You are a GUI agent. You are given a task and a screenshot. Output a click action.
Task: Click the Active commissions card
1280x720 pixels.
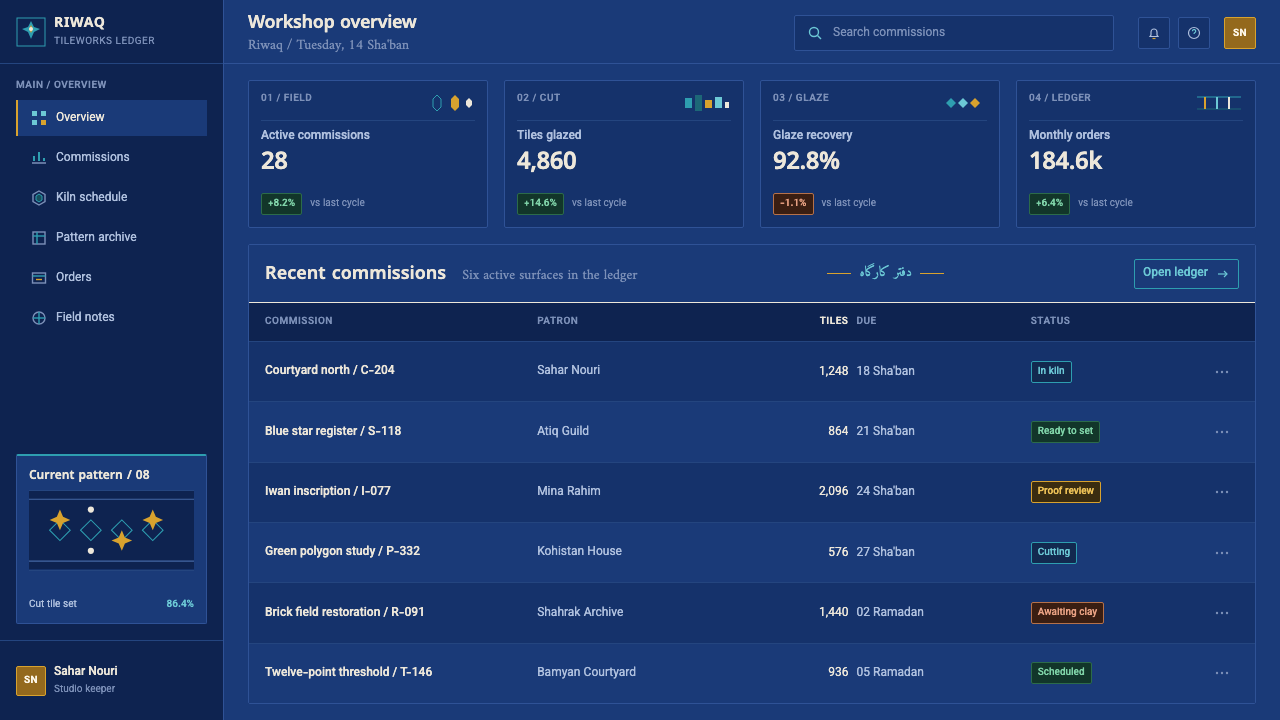point(368,154)
